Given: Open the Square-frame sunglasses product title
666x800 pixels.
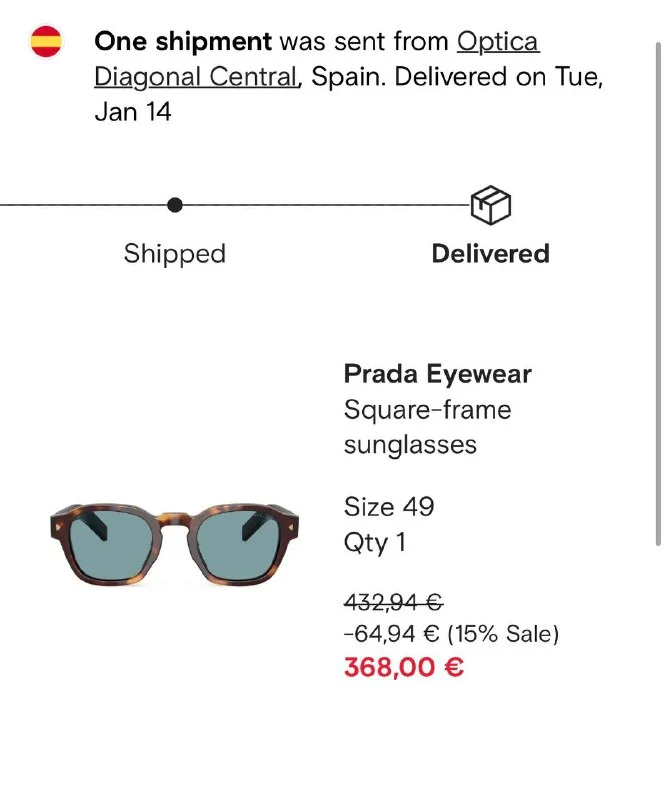Looking at the screenshot, I should pyautogui.click(x=427, y=427).
